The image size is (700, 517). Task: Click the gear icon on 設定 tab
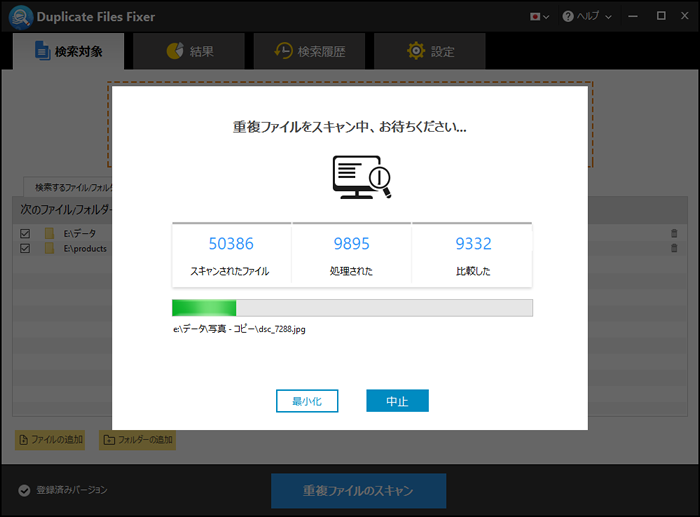click(416, 51)
